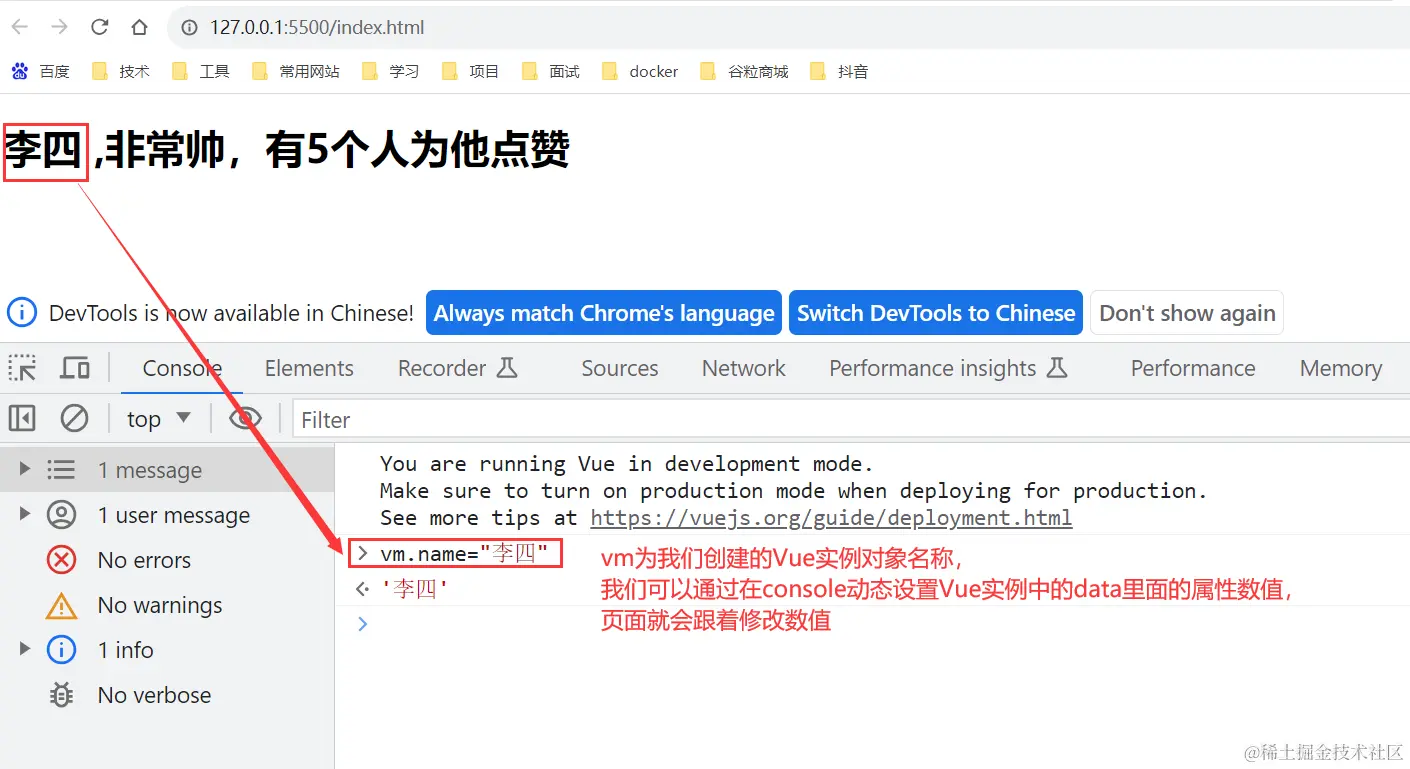
Task: Click the user message person icon
Action: (x=61, y=515)
